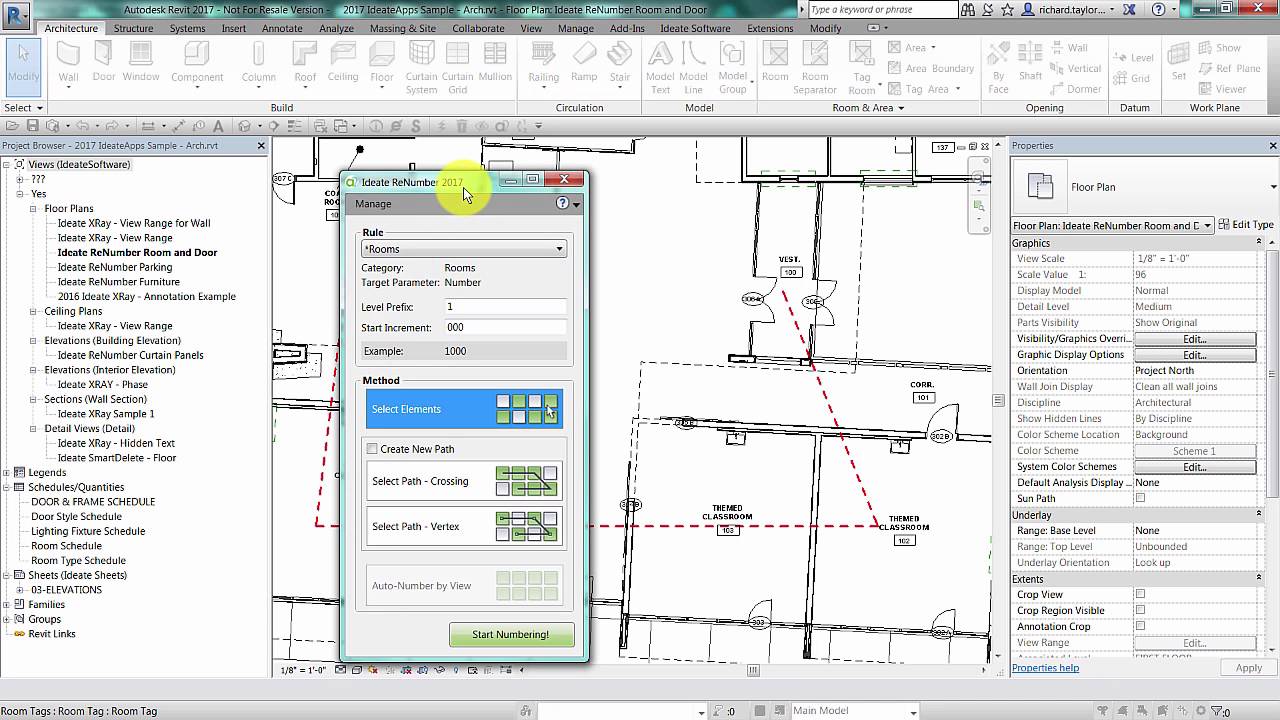The height and width of the screenshot is (720, 1280).
Task: Click the Model Text tool
Action: click(x=660, y=68)
